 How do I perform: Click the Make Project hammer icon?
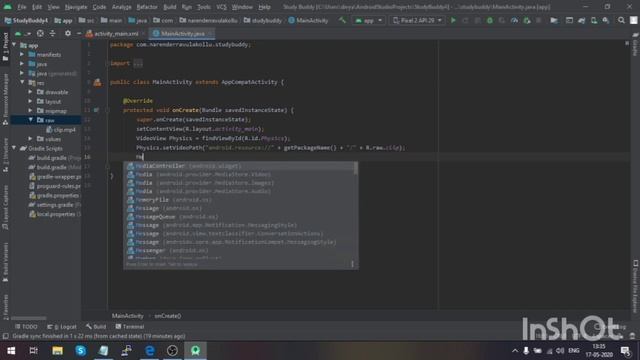click(x=342, y=20)
